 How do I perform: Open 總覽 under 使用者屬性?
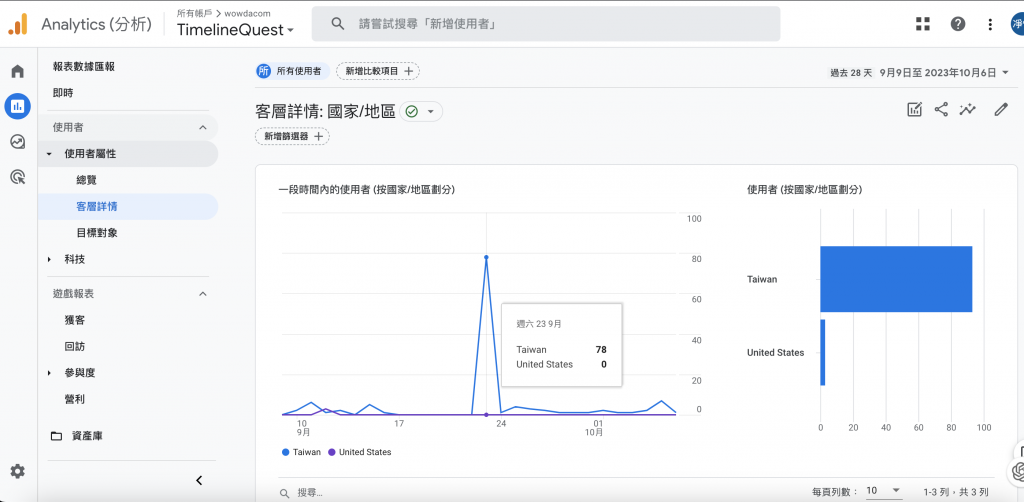click(x=86, y=180)
